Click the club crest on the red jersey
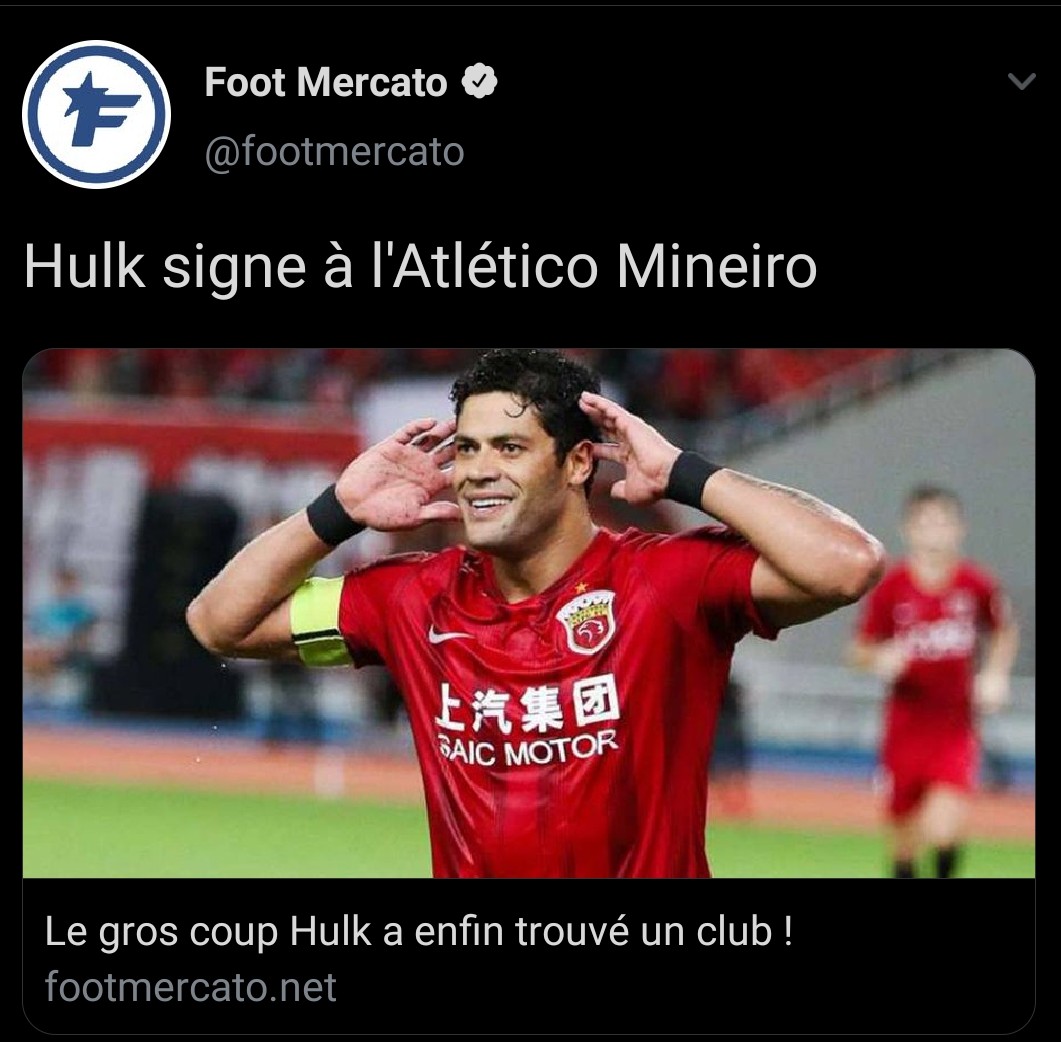Screen dimensions: 1061x1042 click(585, 622)
